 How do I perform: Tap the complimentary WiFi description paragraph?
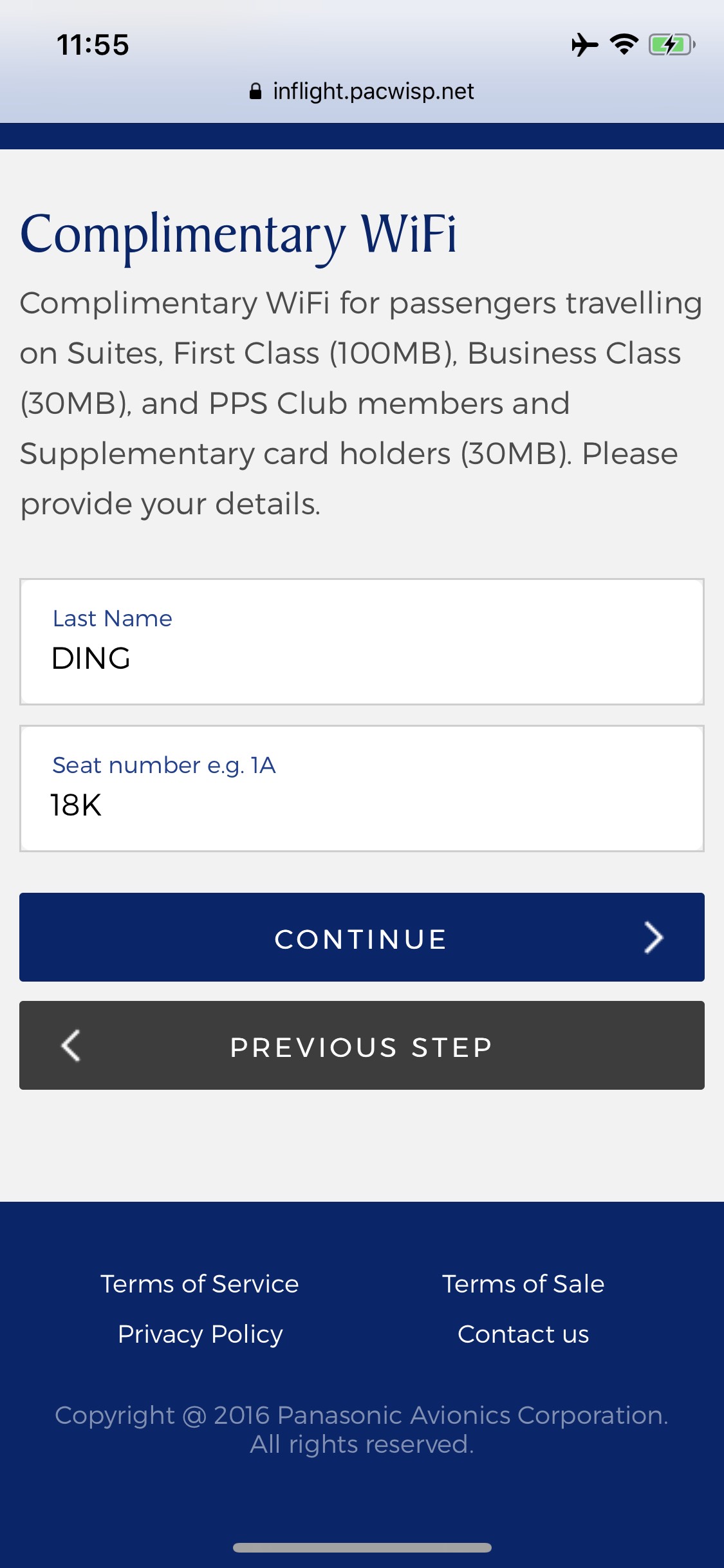[360, 403]
